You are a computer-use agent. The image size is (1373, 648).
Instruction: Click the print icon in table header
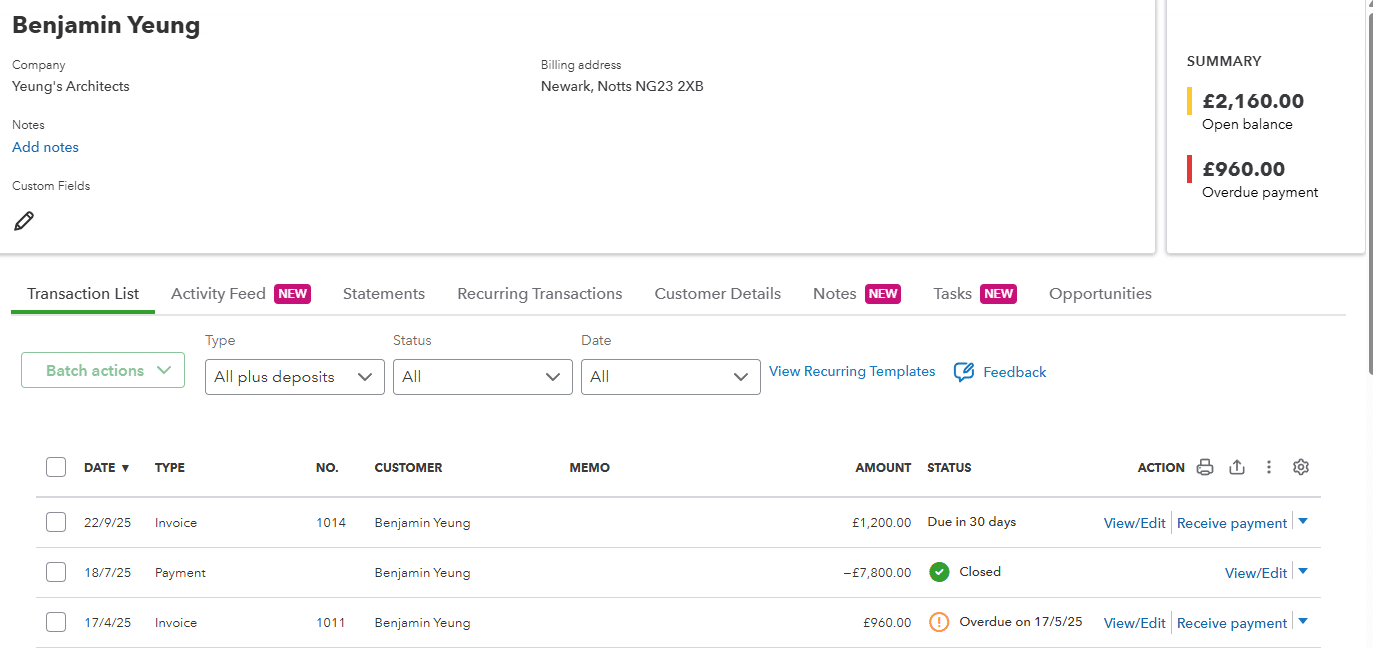tap(1205, 467)
